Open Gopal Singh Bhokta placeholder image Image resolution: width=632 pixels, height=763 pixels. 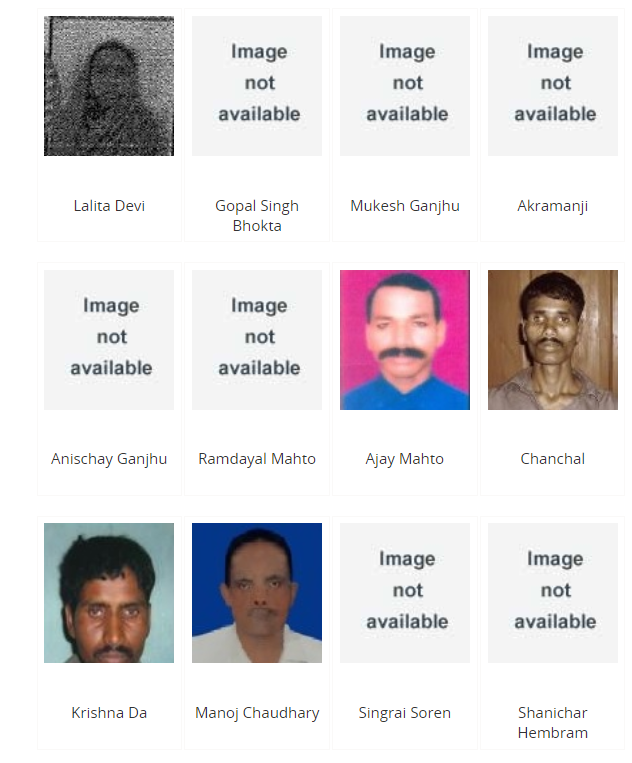[257, 86]
